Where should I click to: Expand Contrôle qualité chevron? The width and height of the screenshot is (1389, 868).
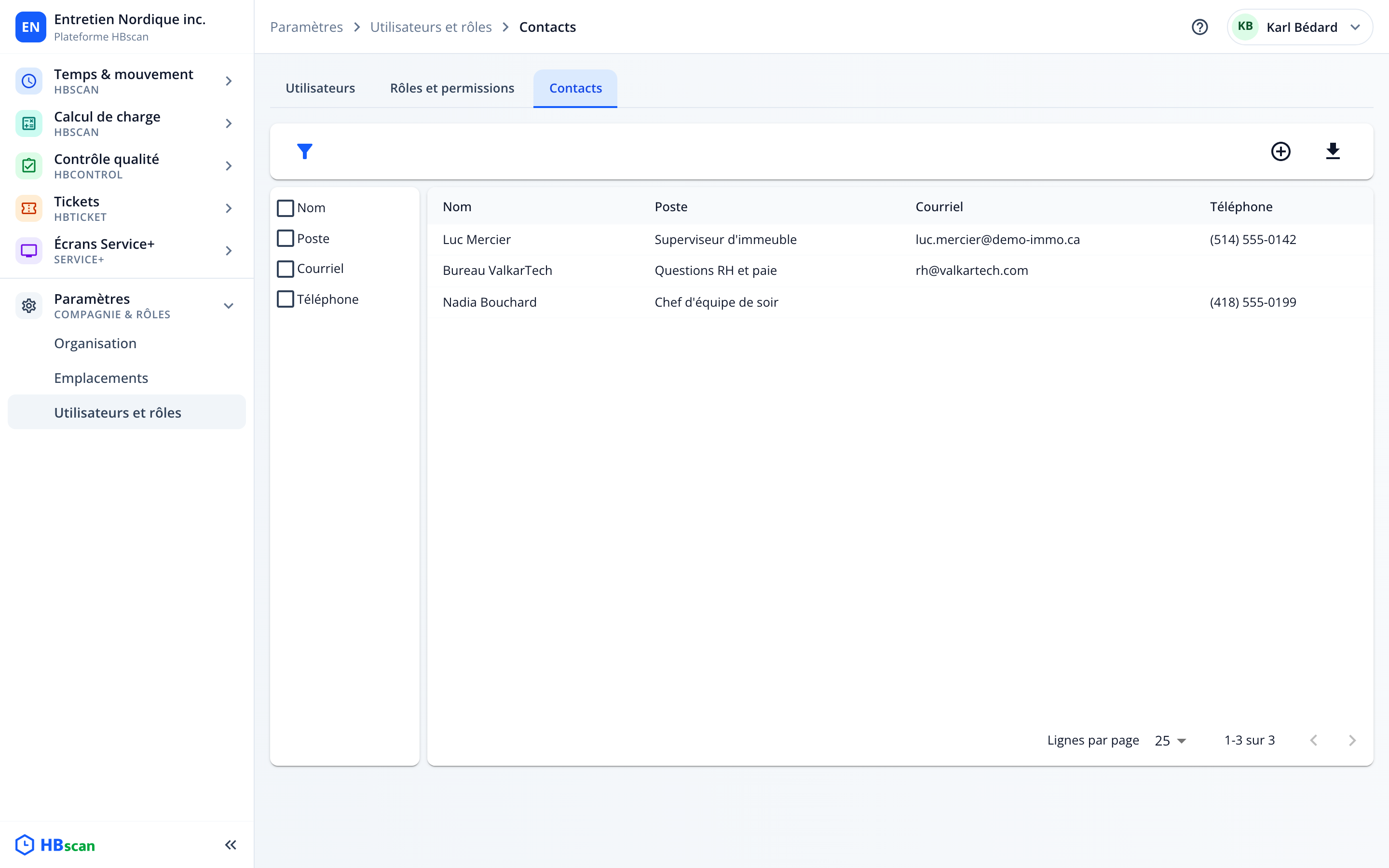(x=229, y=166)
